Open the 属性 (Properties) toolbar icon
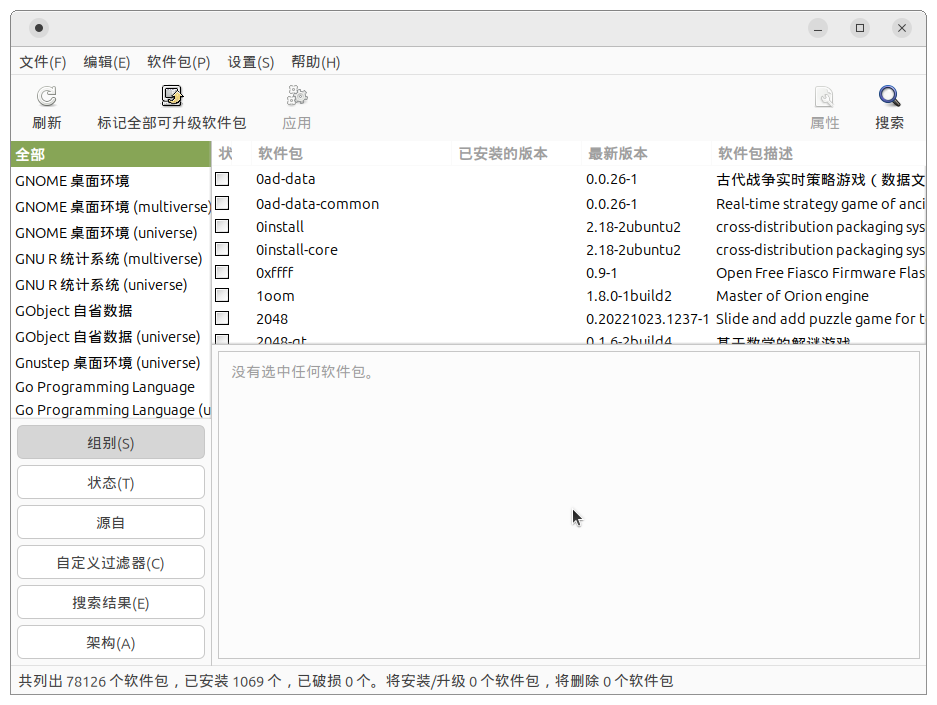 824,97
